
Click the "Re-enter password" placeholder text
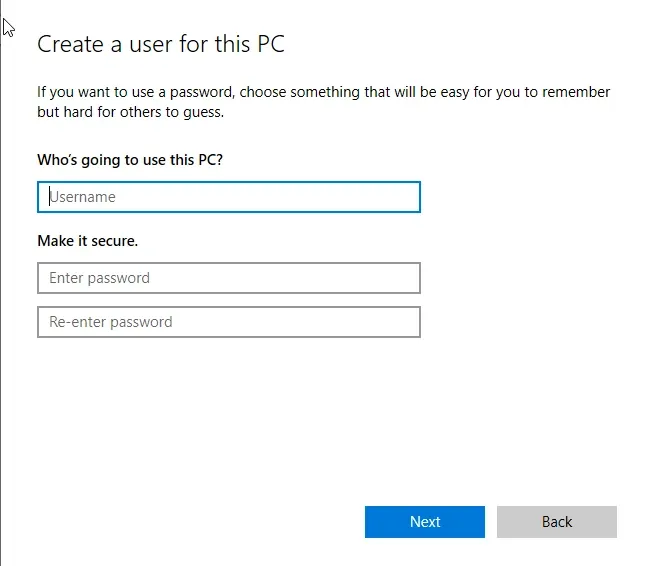point(110,322)
